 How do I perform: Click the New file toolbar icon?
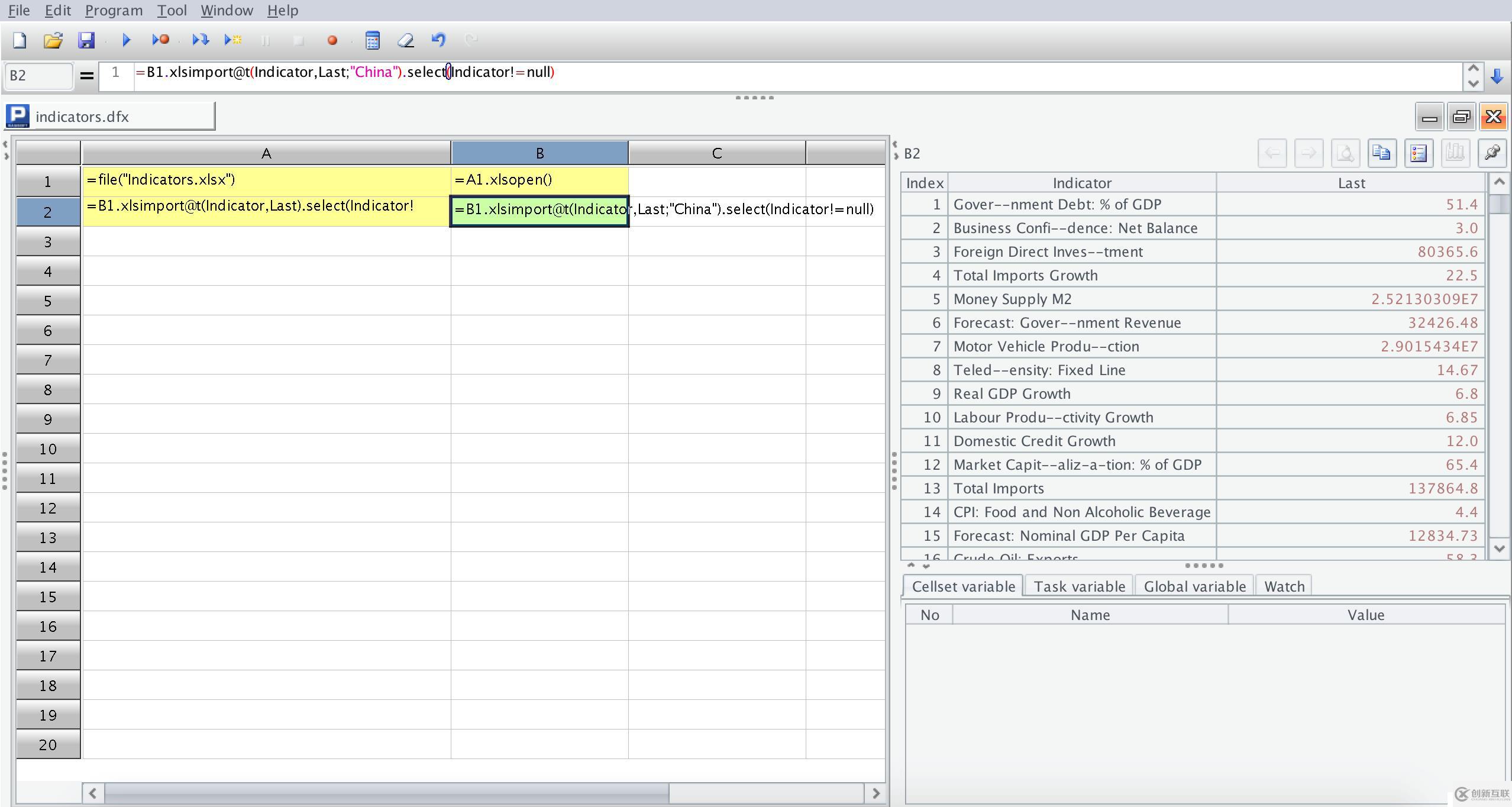click(20, 40)
